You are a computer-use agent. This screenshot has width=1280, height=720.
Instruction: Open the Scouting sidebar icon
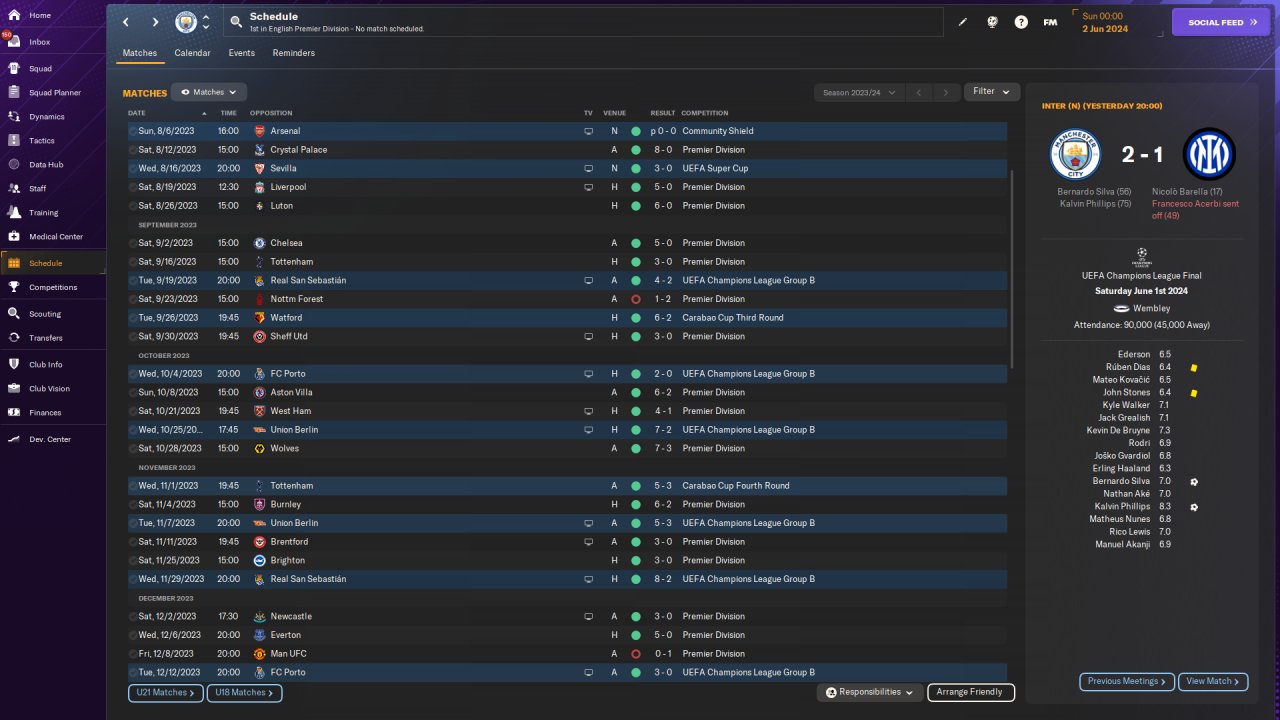click(x=14, y=313)
